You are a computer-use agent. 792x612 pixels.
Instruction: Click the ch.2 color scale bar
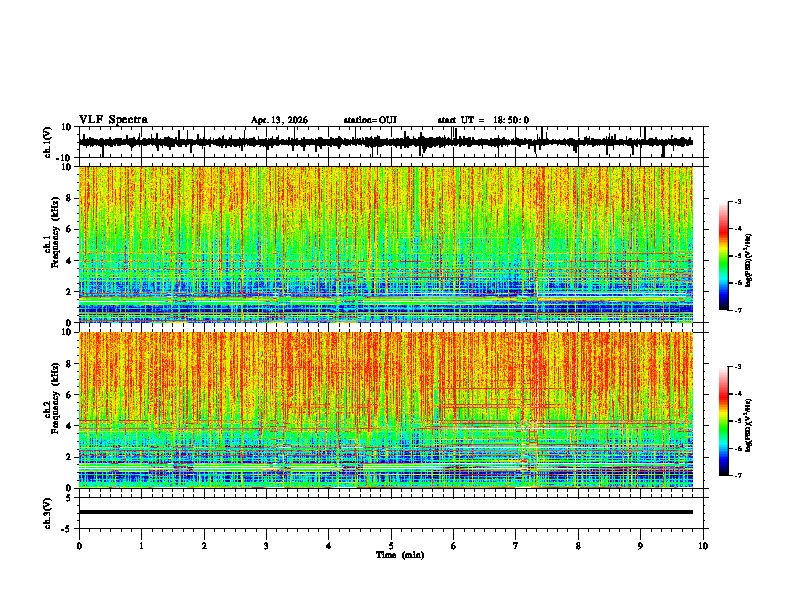tap(723, 421)
